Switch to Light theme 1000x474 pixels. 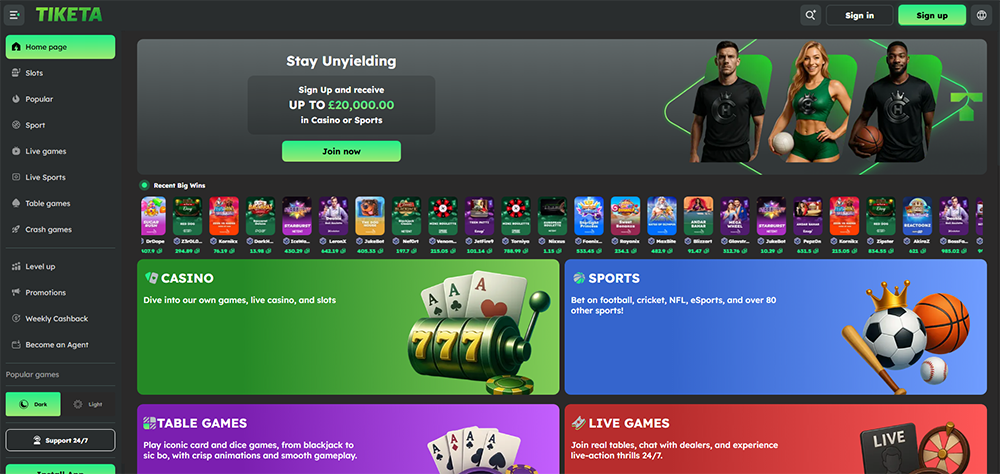[88, 404]
